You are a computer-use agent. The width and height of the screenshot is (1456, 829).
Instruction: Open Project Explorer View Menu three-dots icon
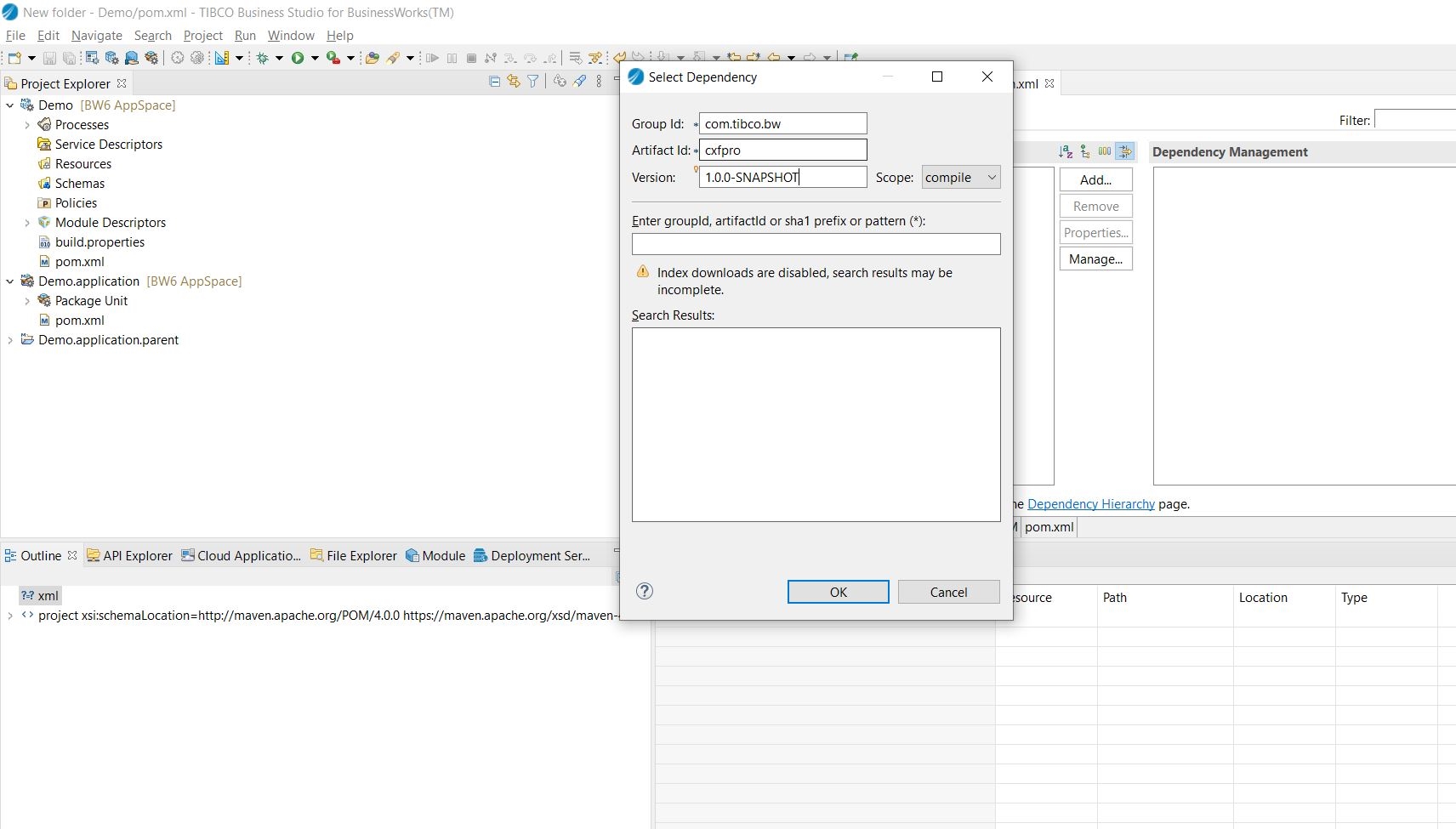pos(600,82)
